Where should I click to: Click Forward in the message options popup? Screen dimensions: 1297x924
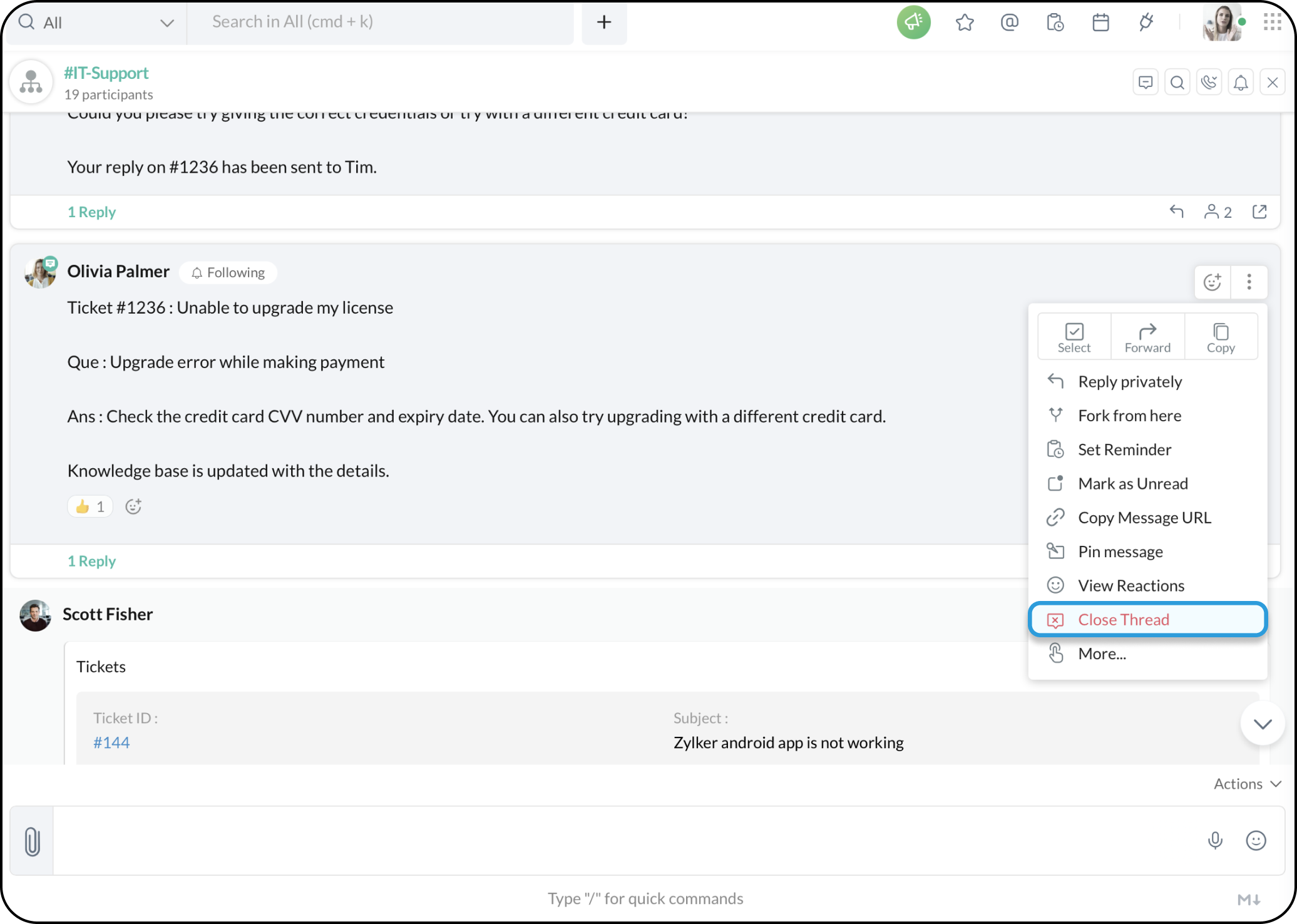(1147, 337)
